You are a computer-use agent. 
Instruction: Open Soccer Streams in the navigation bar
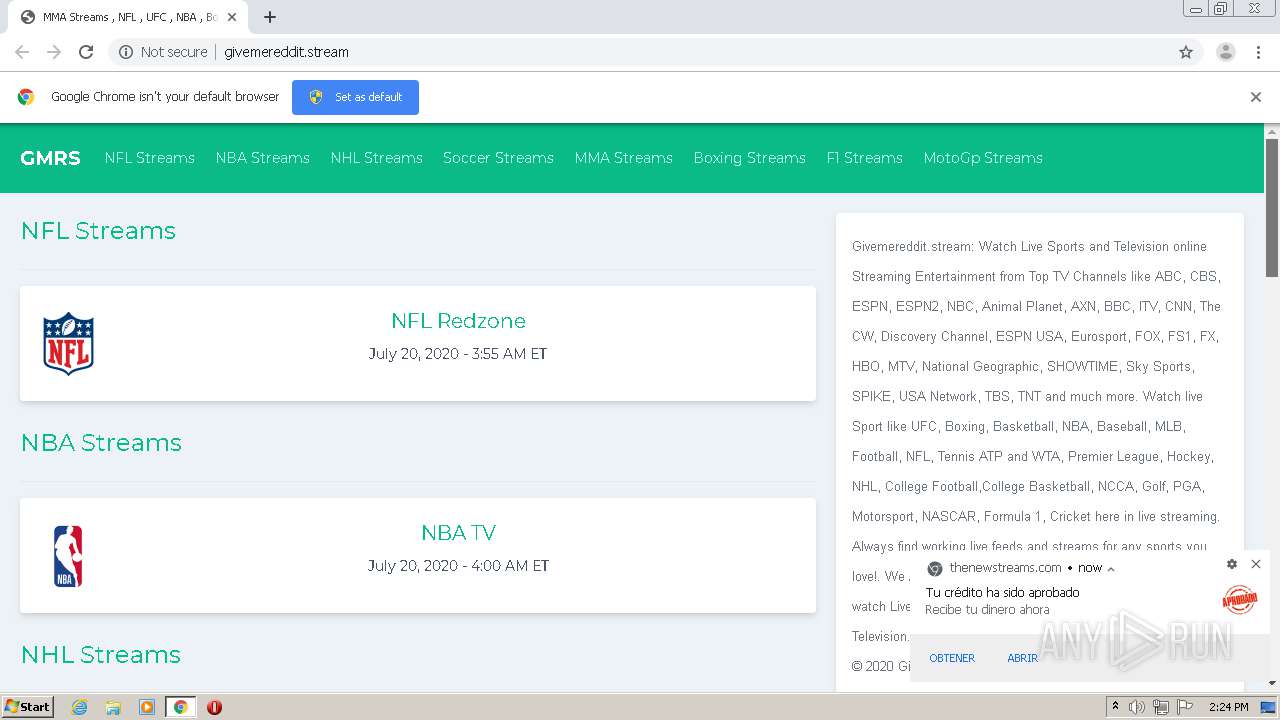pyautogui.click(x=498, y=158)
